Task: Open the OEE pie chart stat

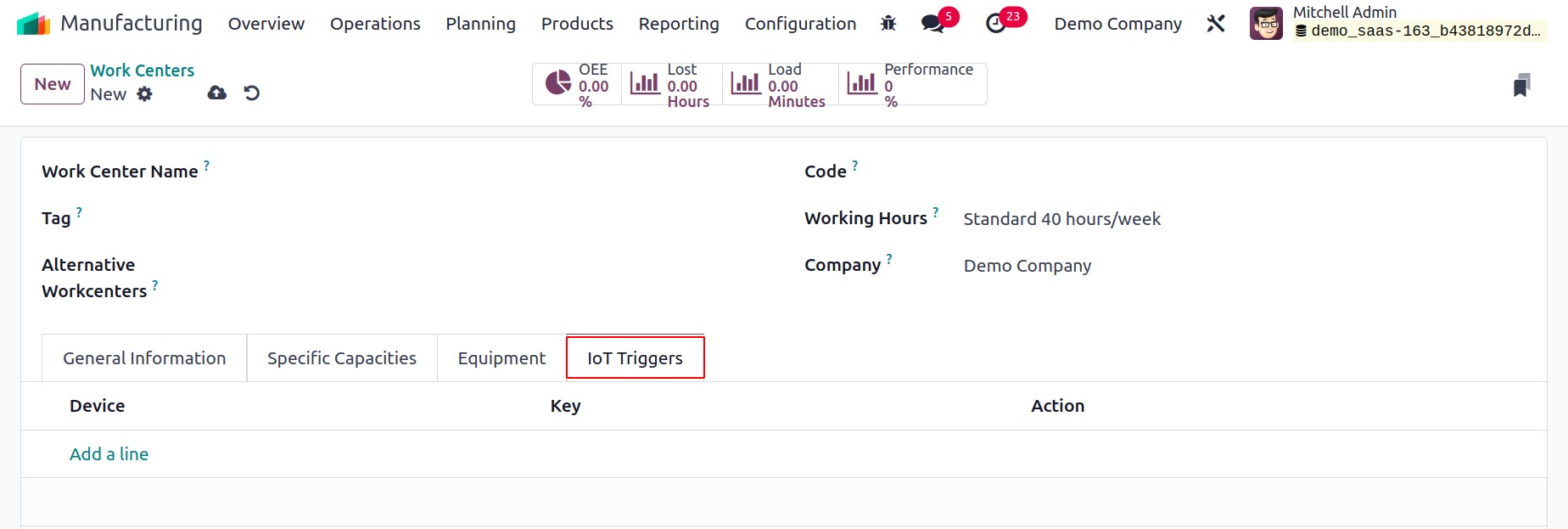Action: [577, 84]
